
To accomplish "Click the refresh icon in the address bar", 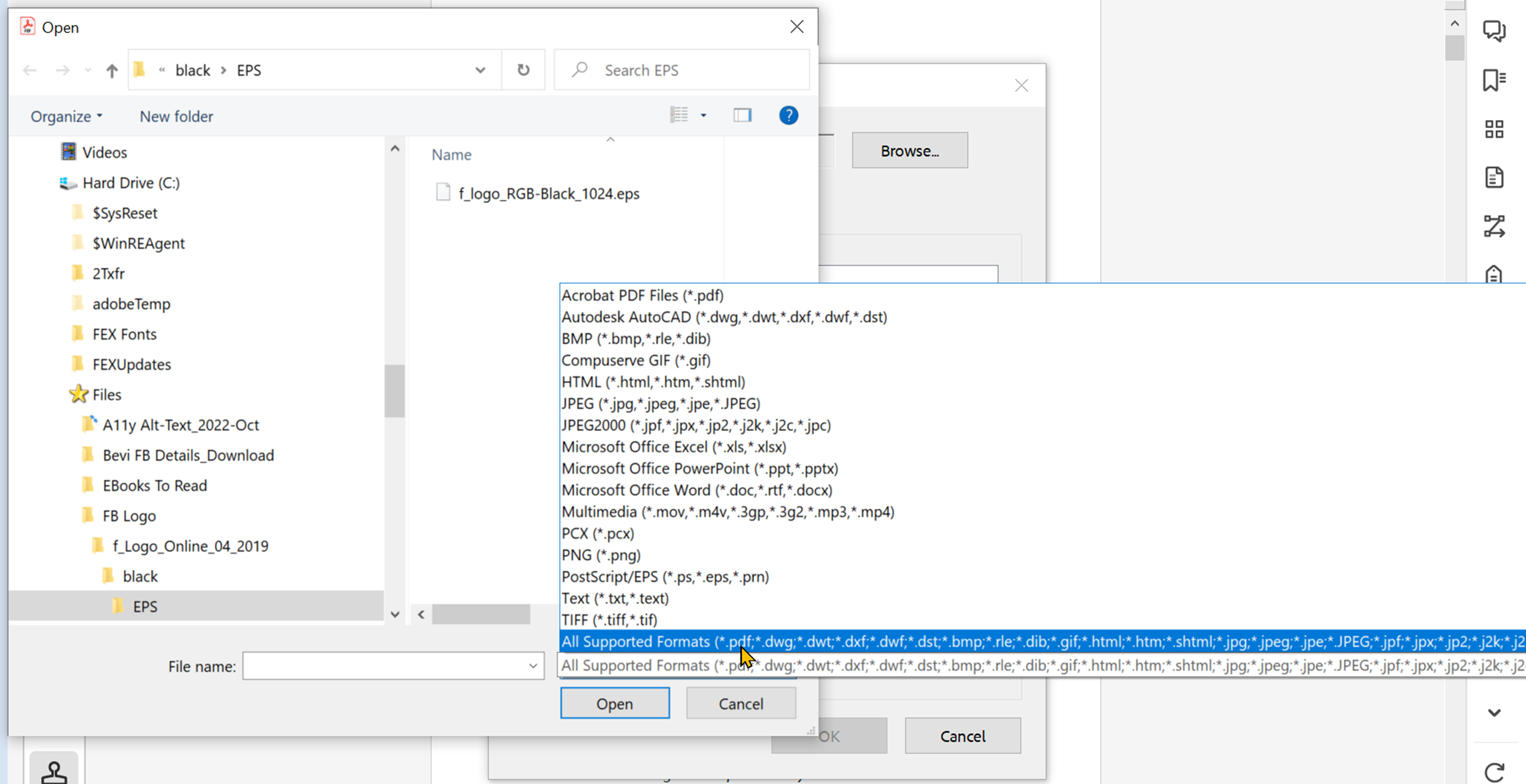I will tap(523, 69).
